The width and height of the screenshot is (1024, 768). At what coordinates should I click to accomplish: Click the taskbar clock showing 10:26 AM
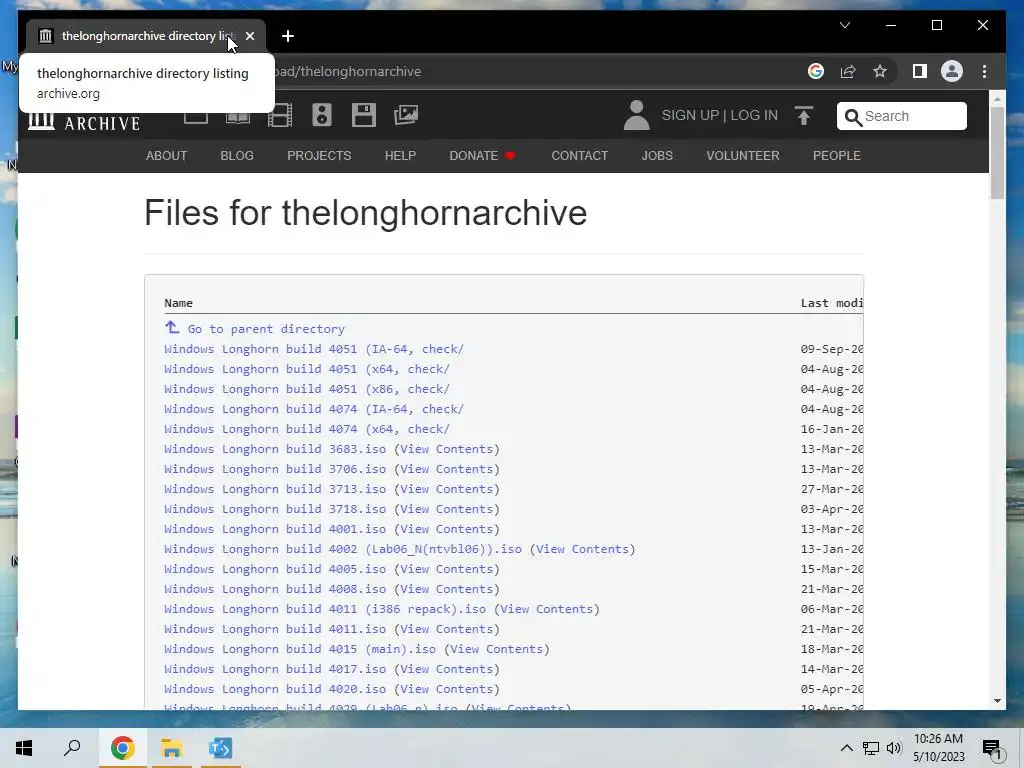(x=938, y=748)
